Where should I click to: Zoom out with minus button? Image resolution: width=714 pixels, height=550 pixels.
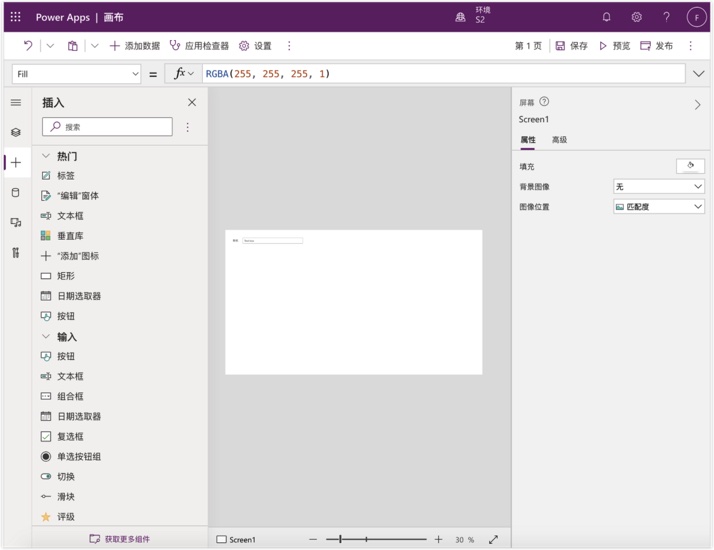click(313, 540)
